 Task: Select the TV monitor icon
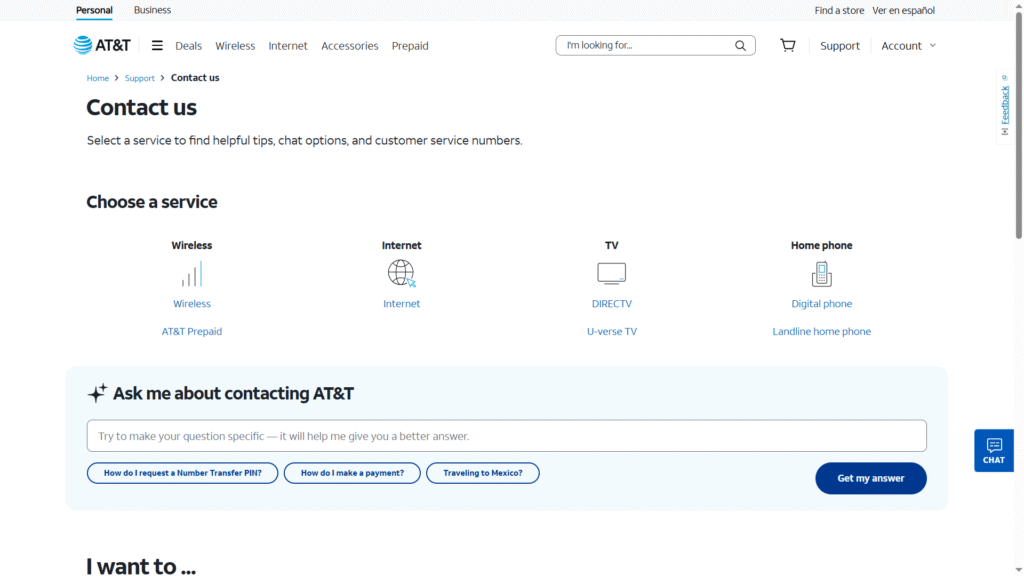611,272
